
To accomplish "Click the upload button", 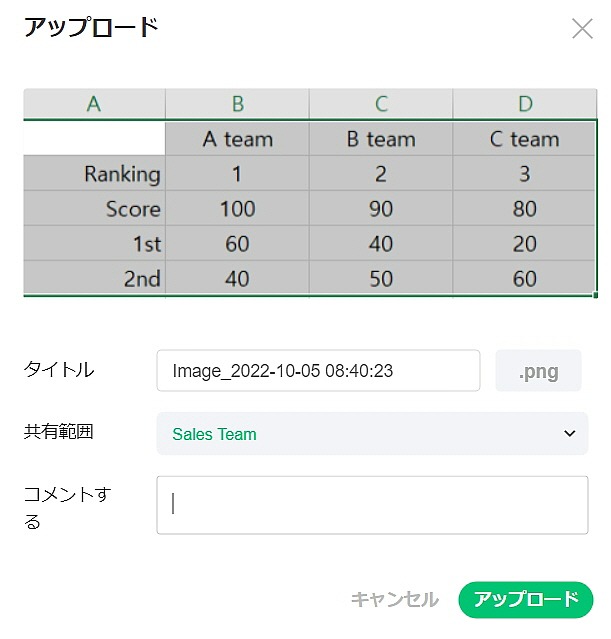I will (x=525, y=599).
